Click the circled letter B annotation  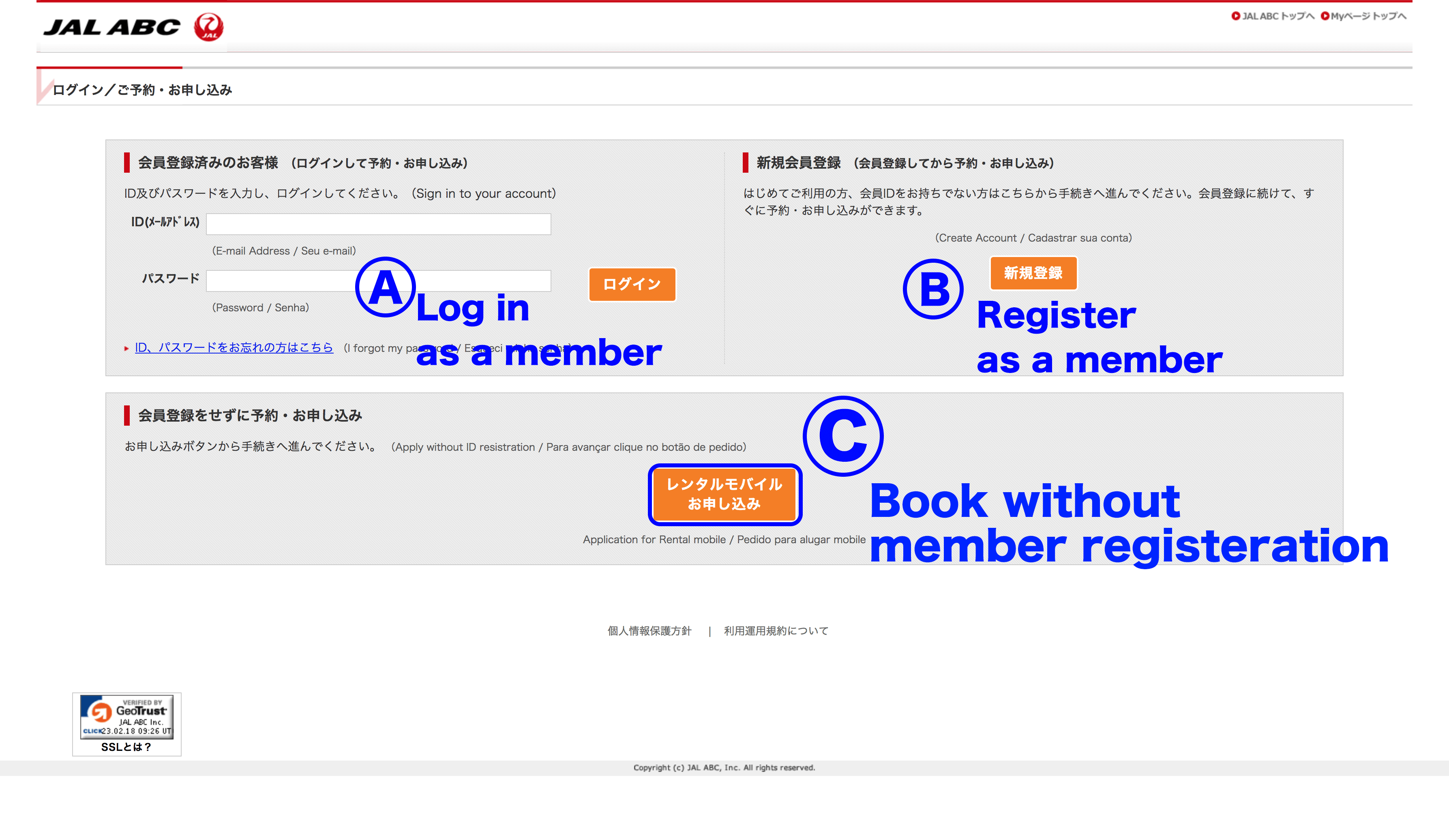coord(933,289)
